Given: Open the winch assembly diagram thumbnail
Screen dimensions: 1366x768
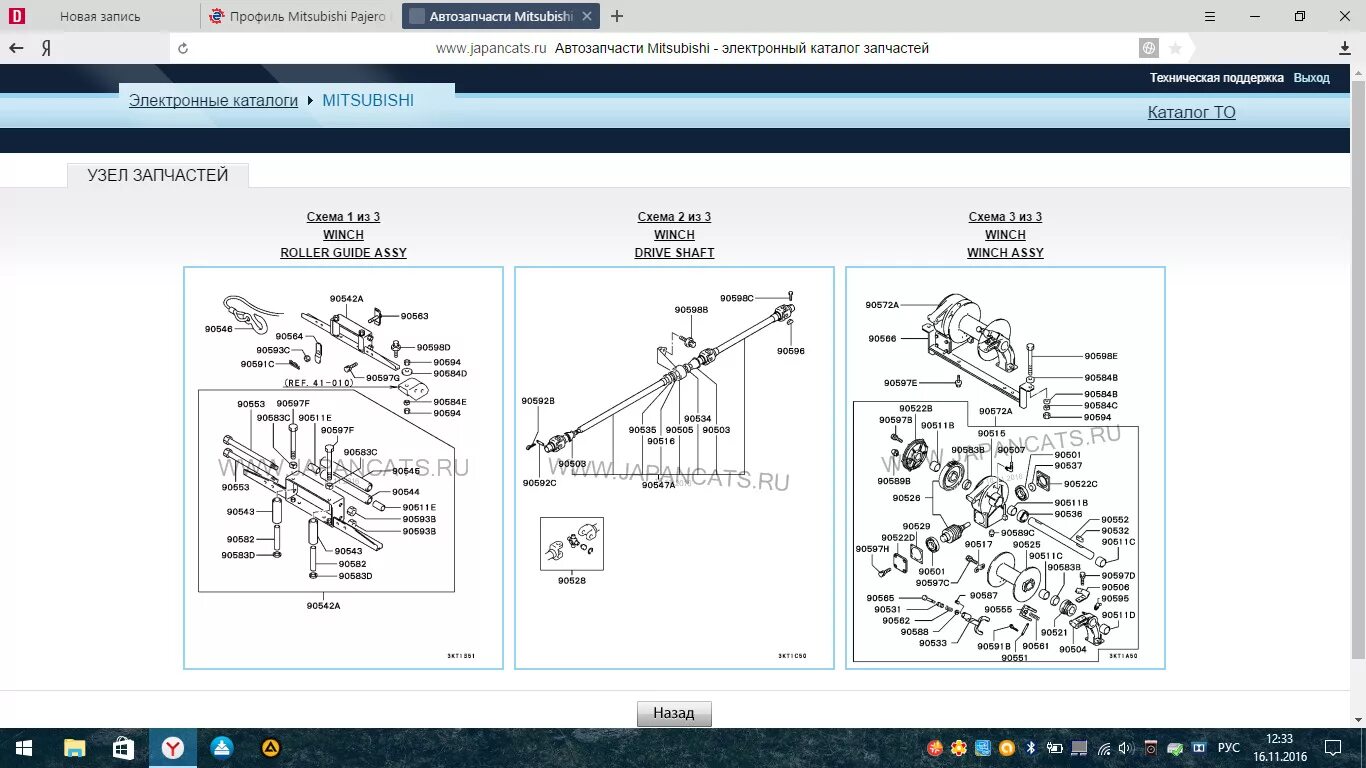Looking at the screenshot, I should [1005, 468].
